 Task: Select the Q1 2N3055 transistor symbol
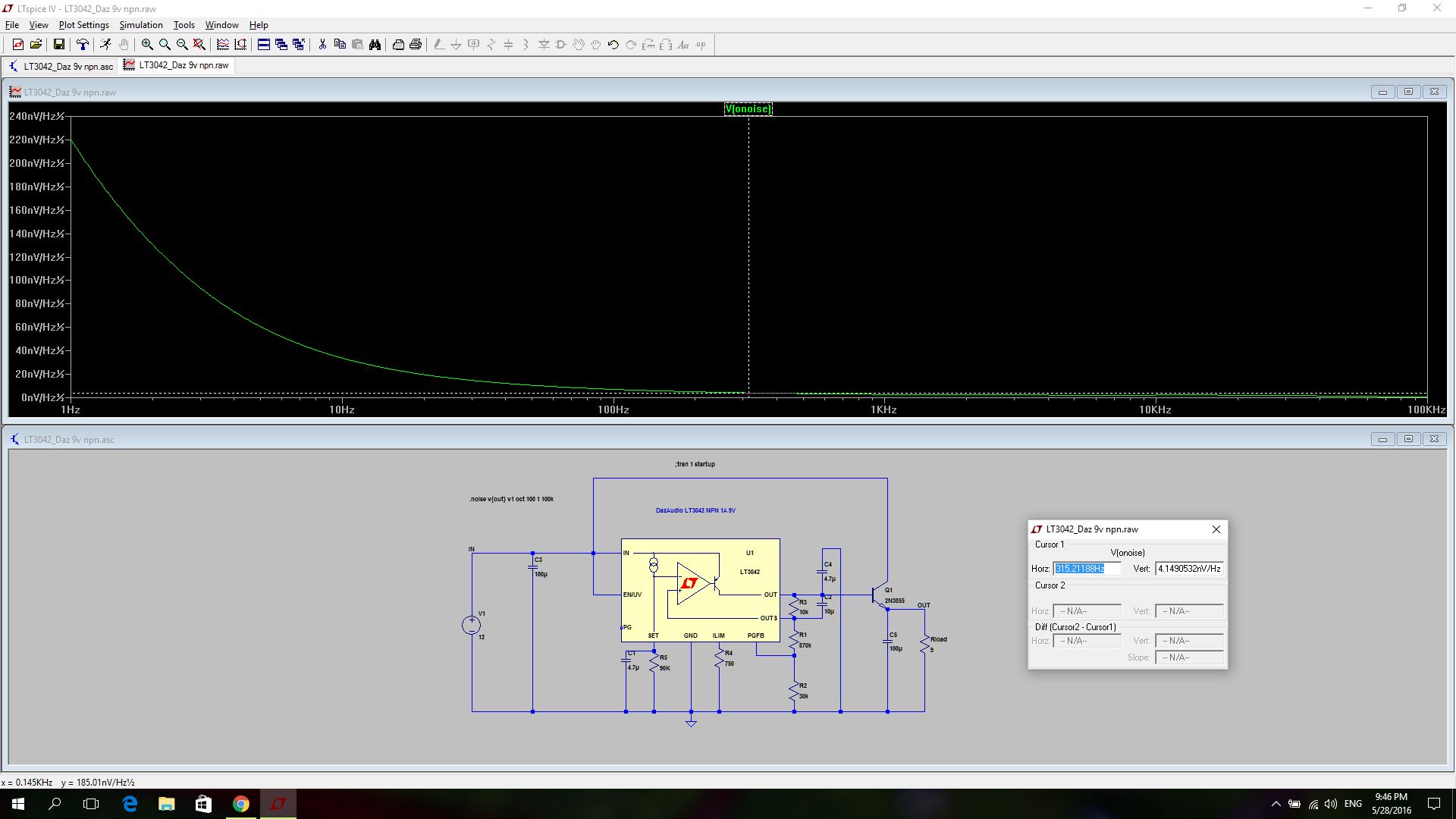point(881,595)
